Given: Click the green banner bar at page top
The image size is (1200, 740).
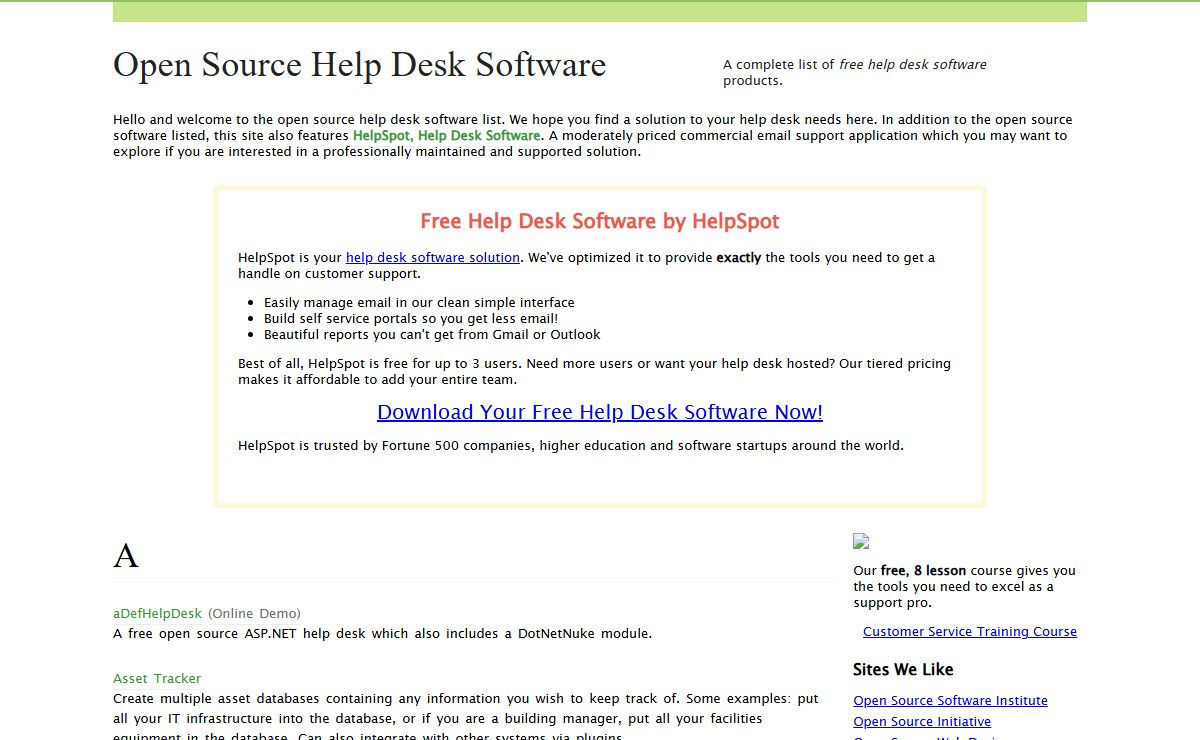Looking at the screenshot, I should (x=600, y=12).
